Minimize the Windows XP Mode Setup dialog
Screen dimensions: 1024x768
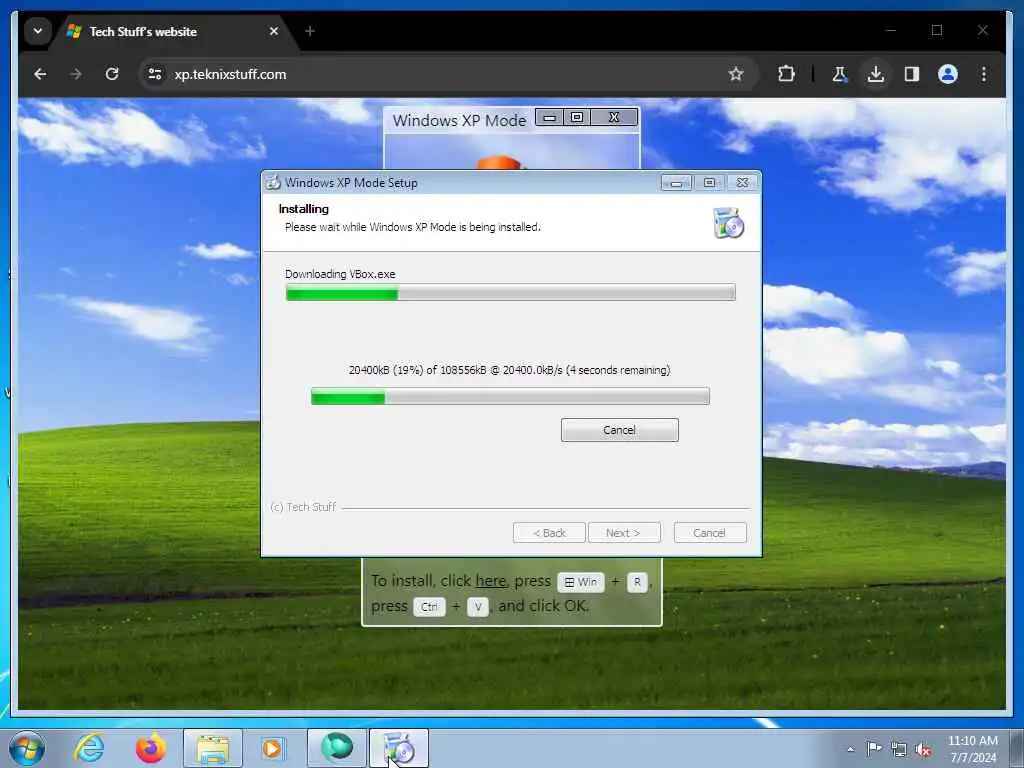point(676,183)
